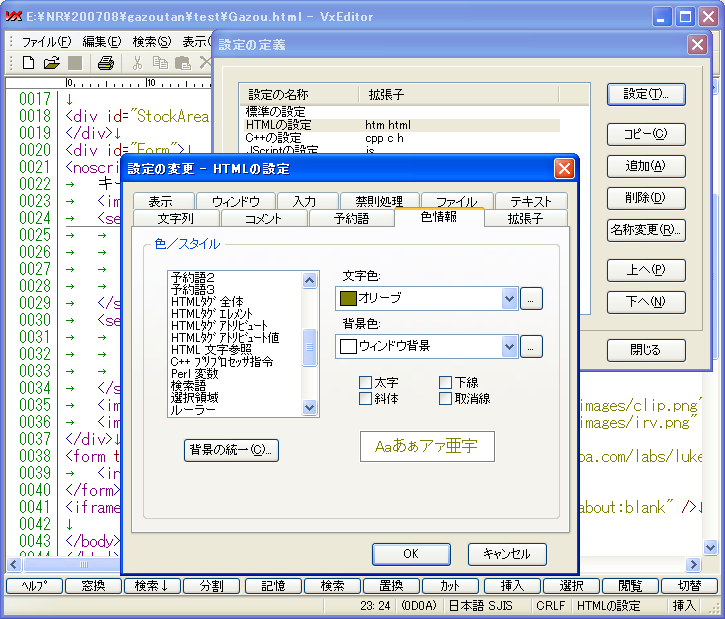Viewport: 725px width, 619px height.
Task: Switch to the コメント tab
Action: coord(264,218)
